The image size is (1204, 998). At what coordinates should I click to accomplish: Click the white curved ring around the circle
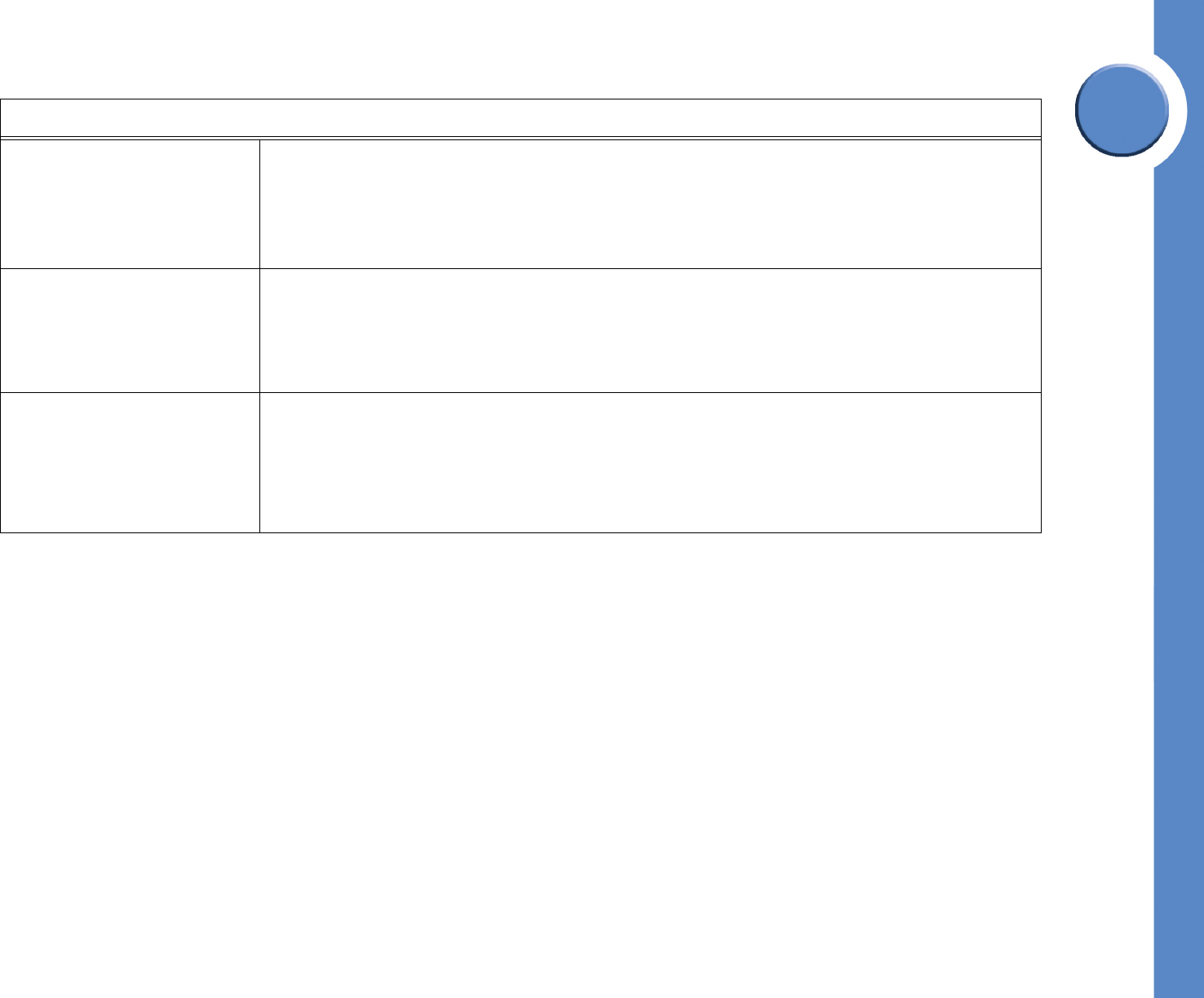coord(1175,110)
